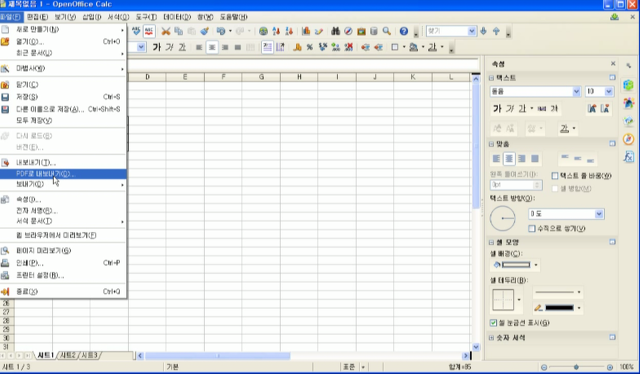
Task: Click the zoom slider handle in status bar
Action: point(576,367)
